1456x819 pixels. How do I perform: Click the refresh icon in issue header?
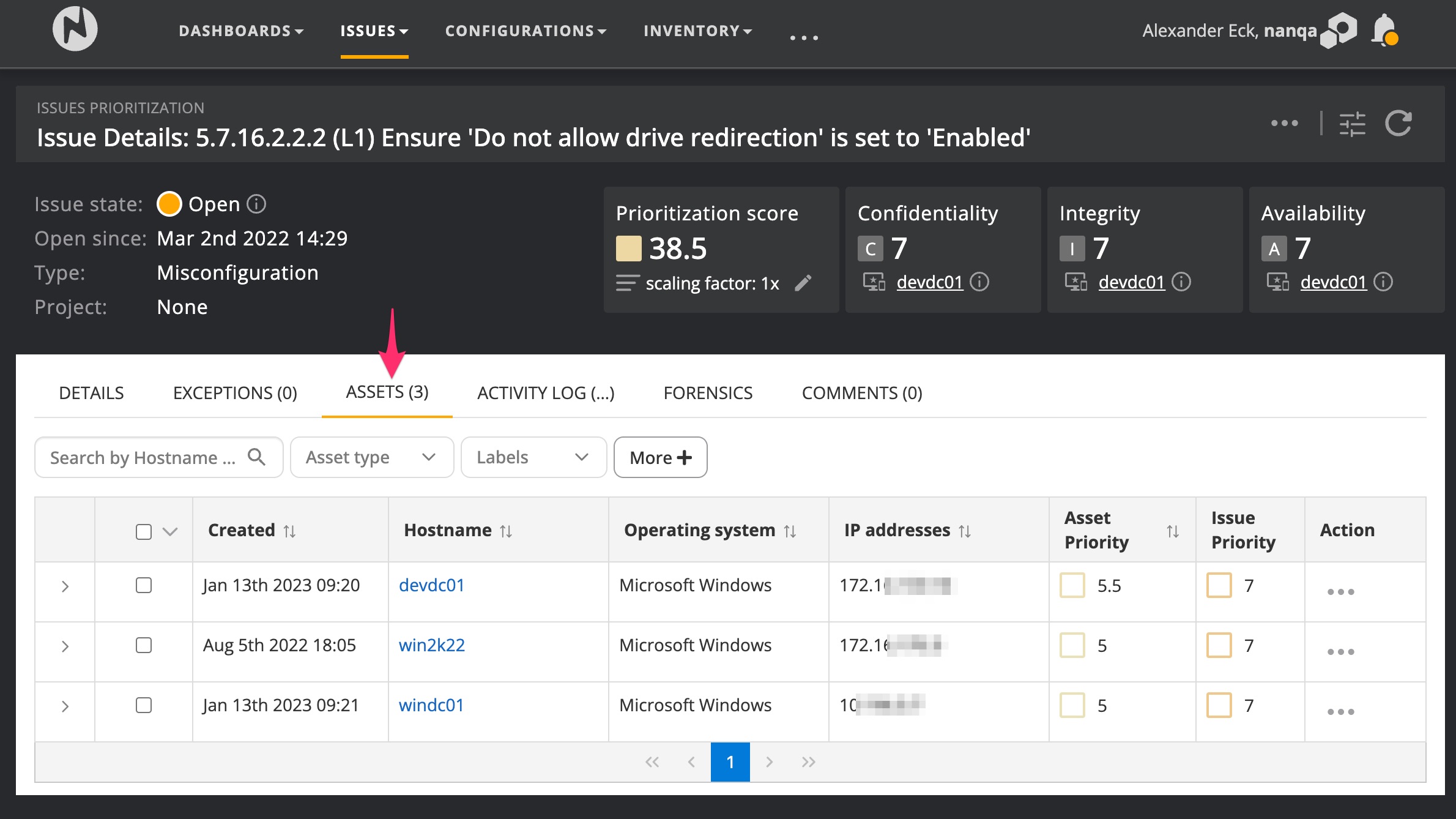1398,124
